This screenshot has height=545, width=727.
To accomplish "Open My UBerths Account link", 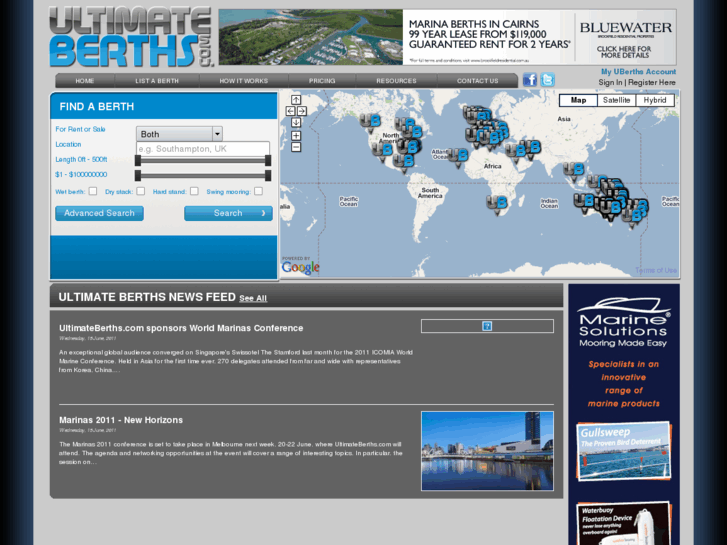I will [x=638, y=71].
